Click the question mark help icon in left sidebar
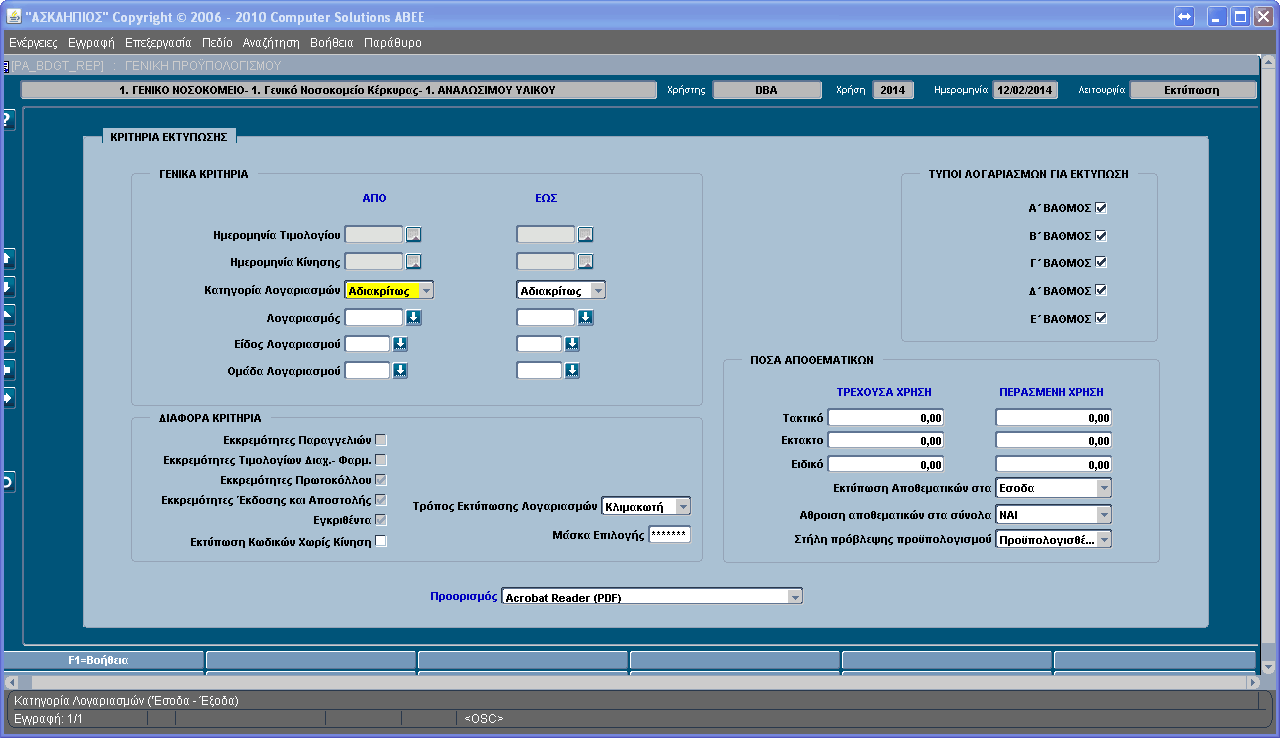This screenshot has width=1280, height=738. click(x=7, y=120)
